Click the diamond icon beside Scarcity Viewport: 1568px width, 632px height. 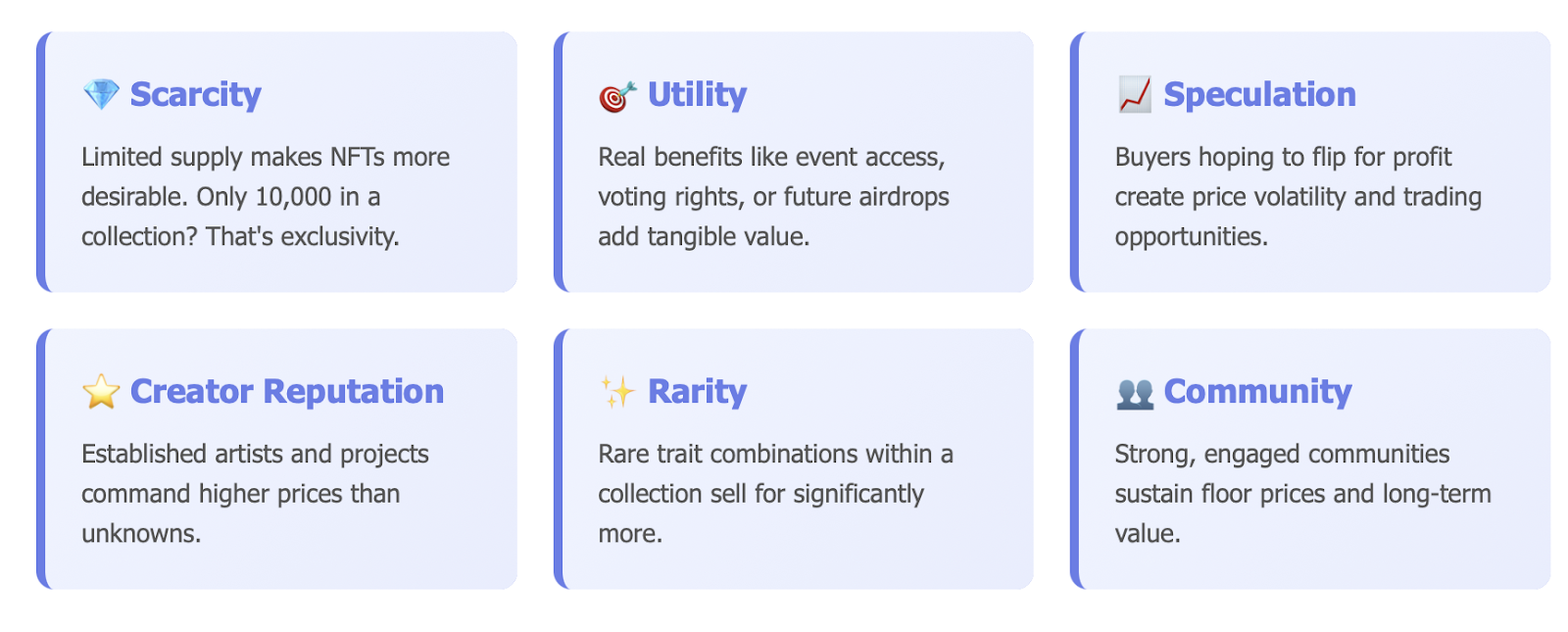pos(101,95)
